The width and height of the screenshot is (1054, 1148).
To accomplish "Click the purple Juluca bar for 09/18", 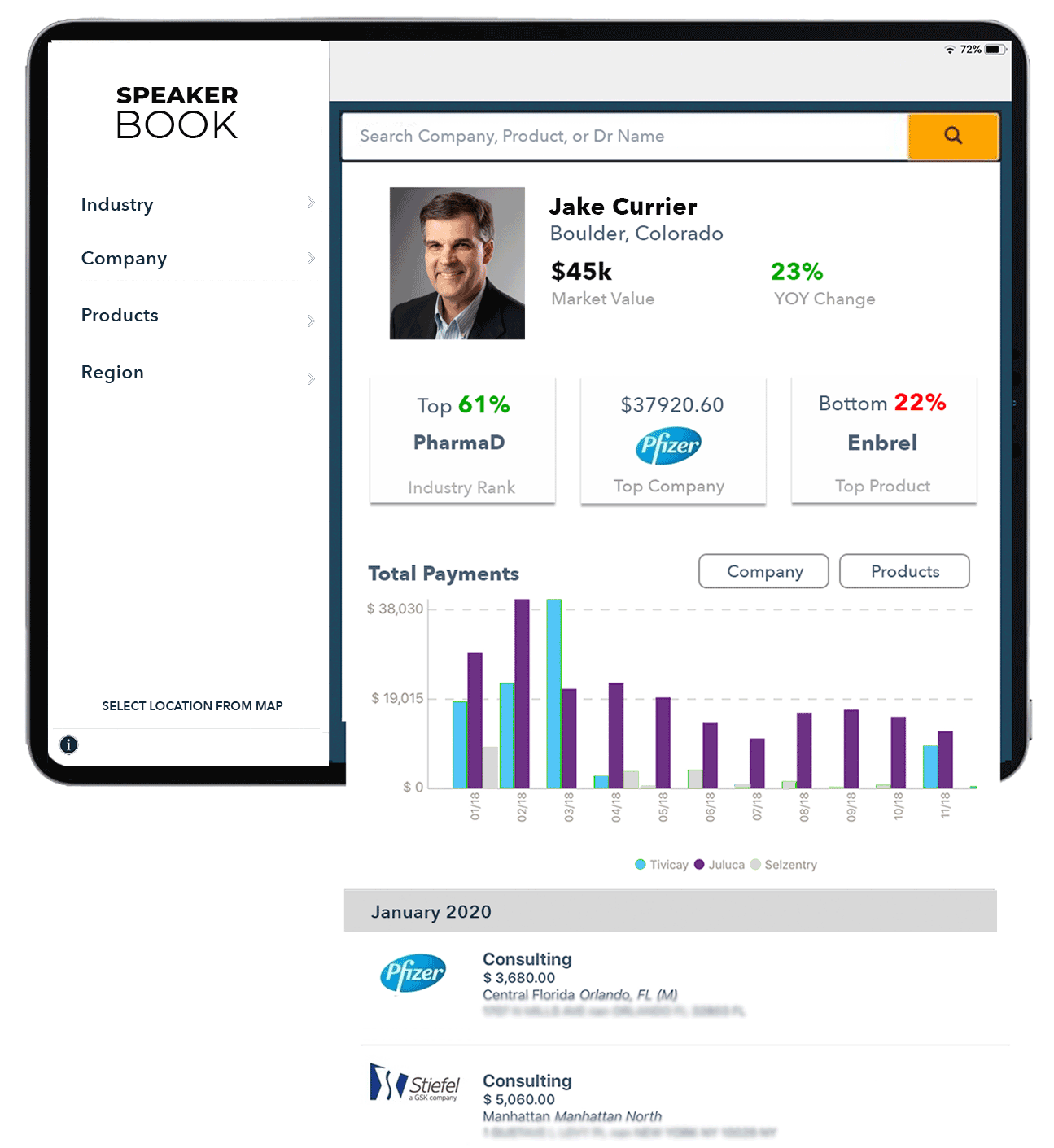I will (x=851, y=749).
